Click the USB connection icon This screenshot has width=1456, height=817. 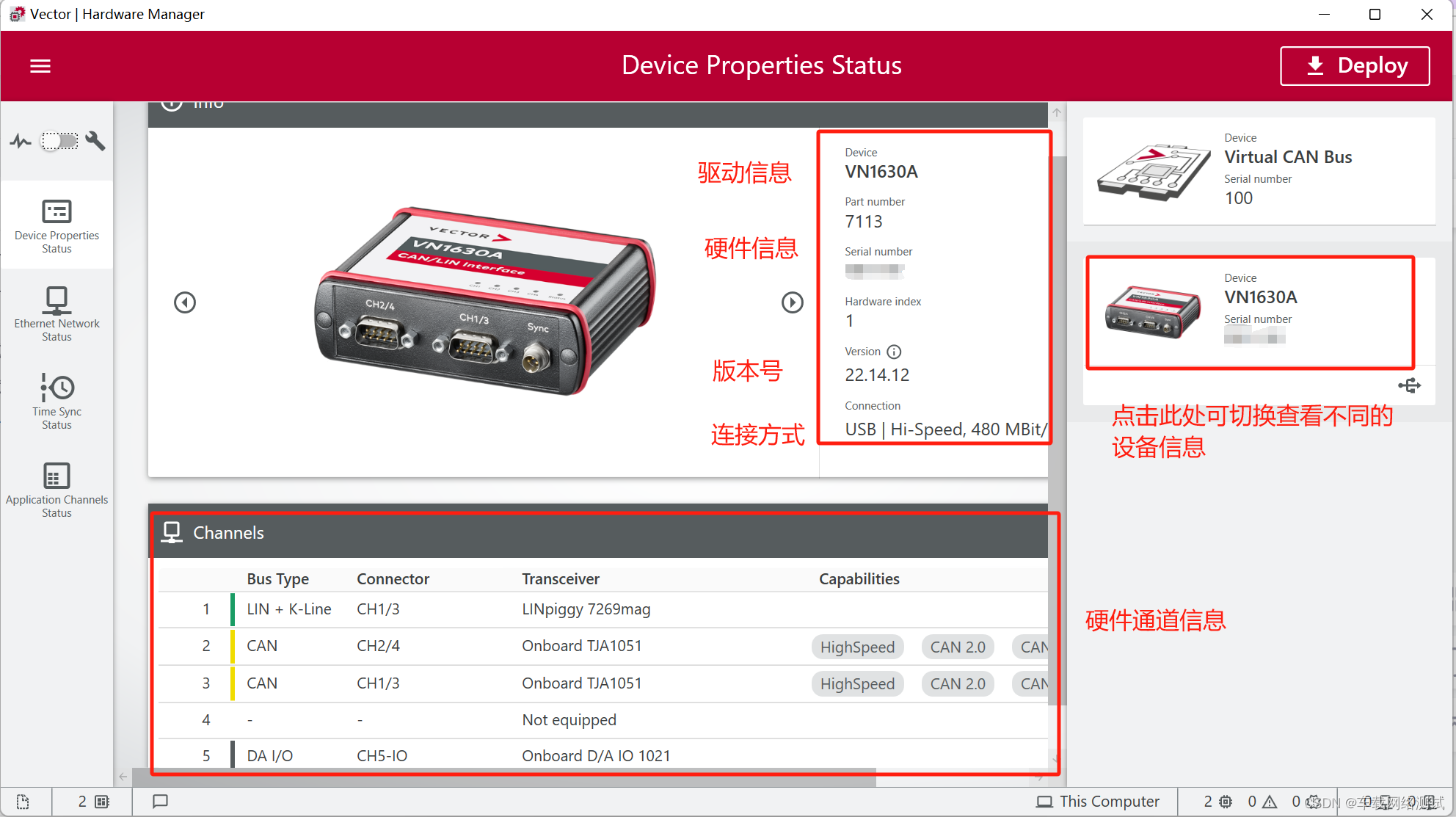(1409, 385)
